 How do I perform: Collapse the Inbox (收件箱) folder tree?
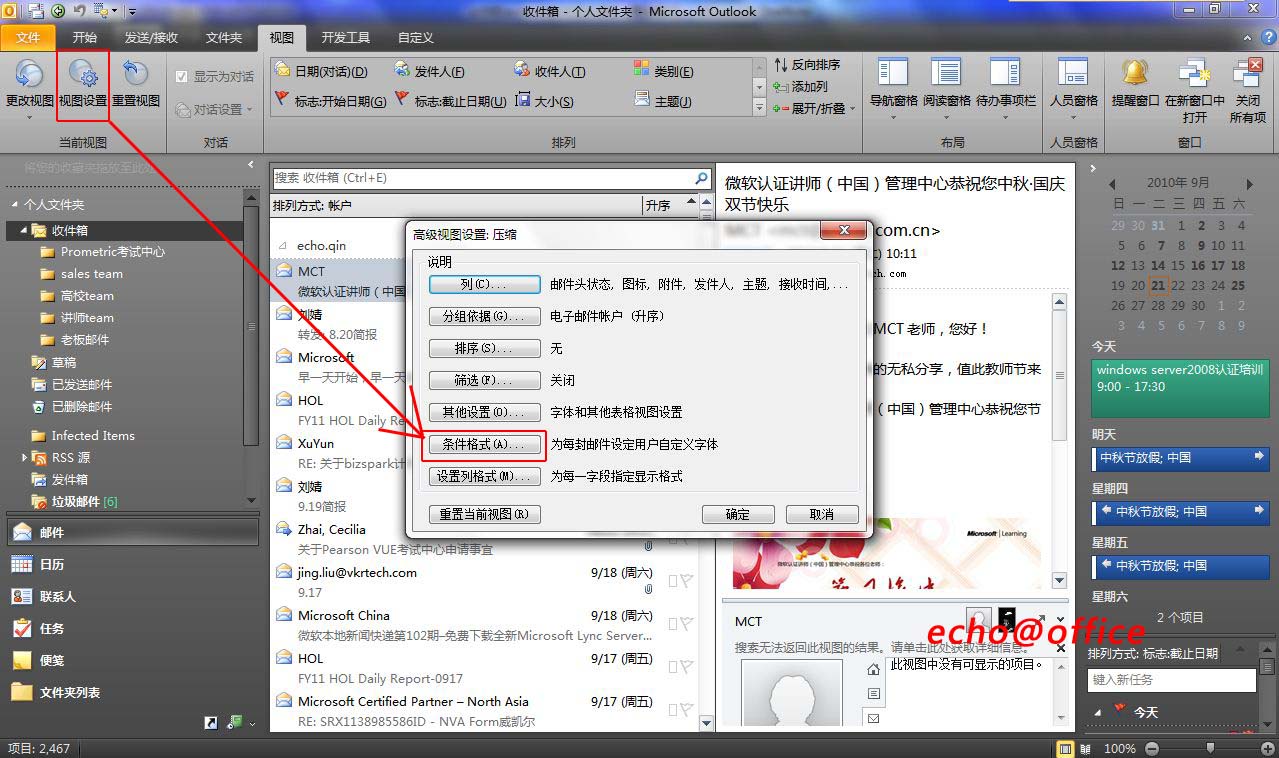tap(24, 230)
